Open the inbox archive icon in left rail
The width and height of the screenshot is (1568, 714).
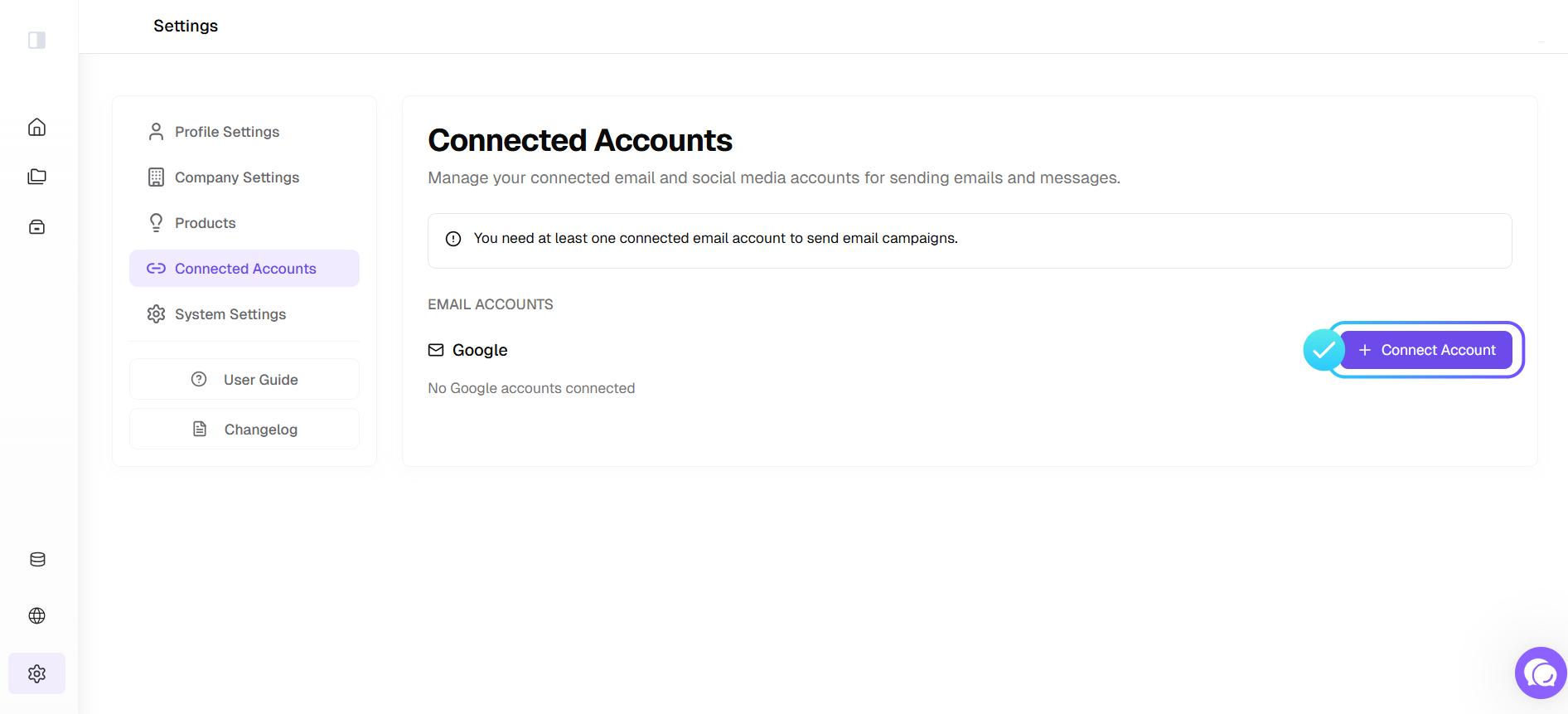click(36, 226)
